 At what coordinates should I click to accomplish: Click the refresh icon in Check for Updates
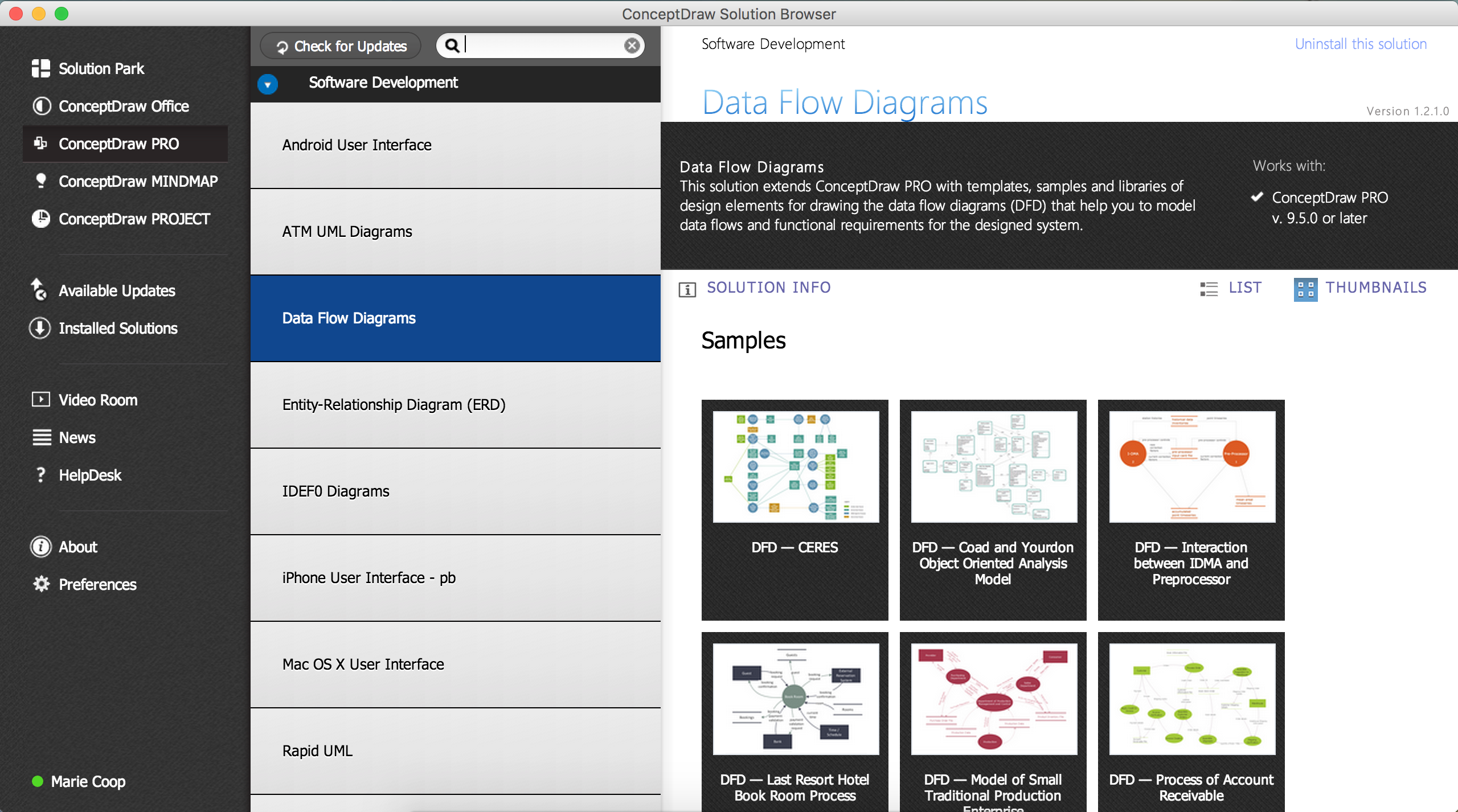(282, 47)
